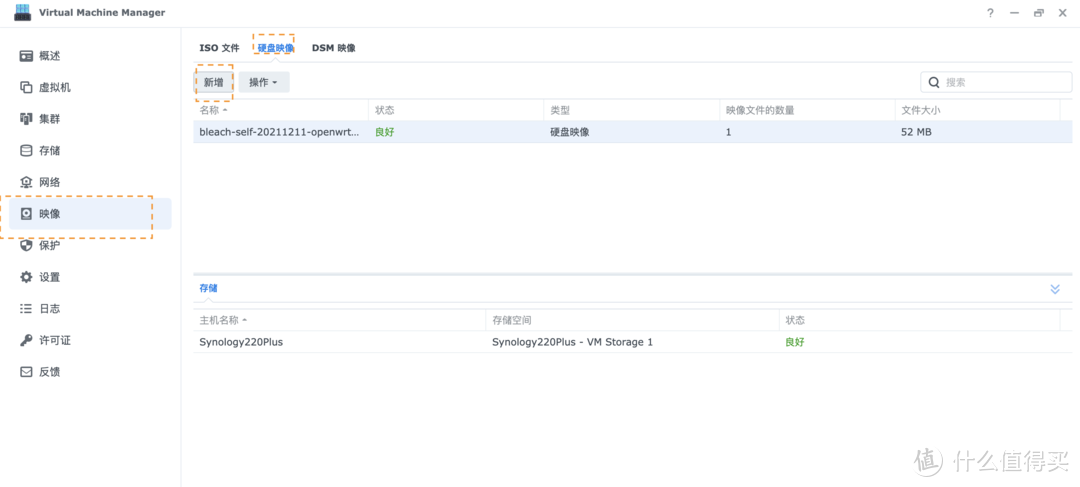
Task: Select the bleach-self-20211211-openwrt image row
Action: 280,132
